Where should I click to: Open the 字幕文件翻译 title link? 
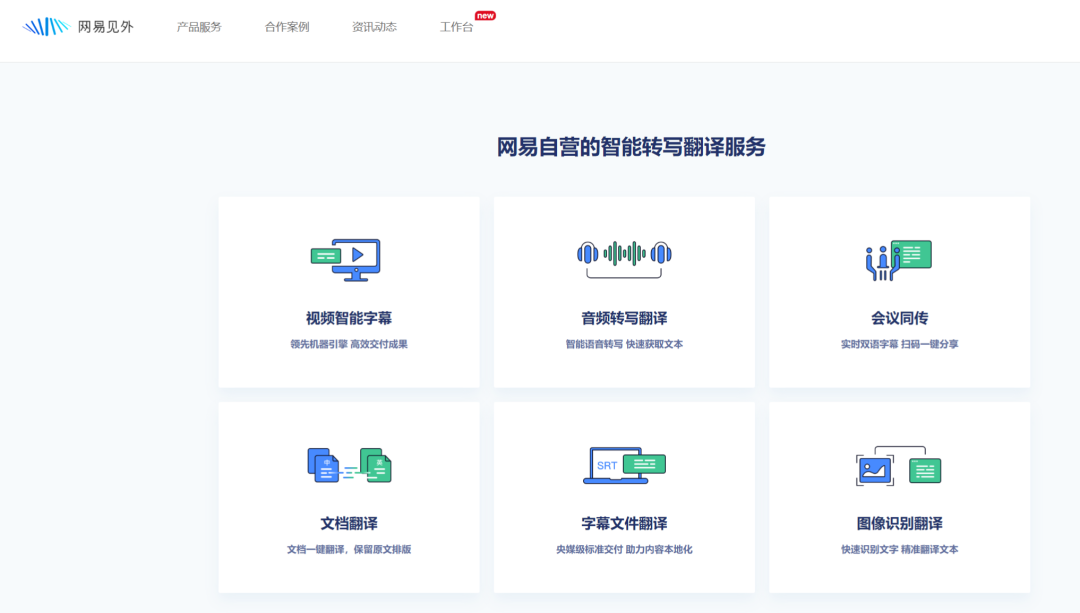624,523
